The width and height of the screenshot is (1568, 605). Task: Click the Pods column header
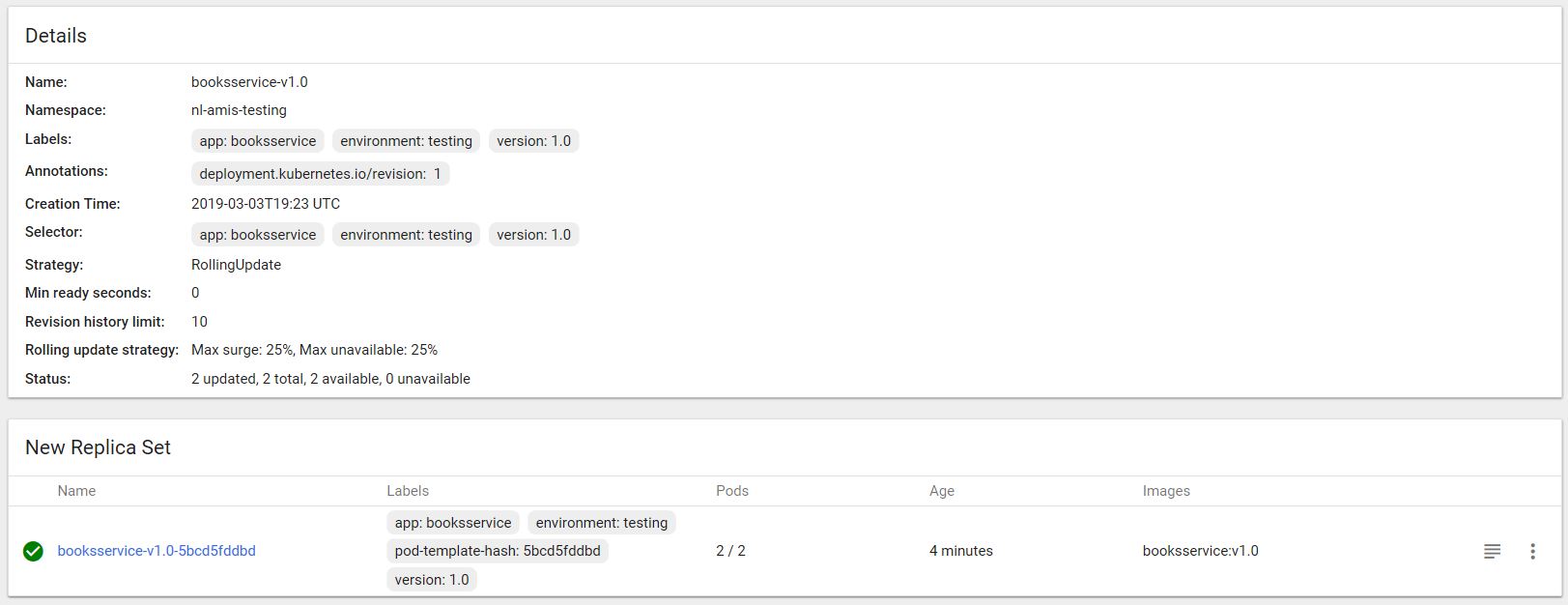point(732,491)
